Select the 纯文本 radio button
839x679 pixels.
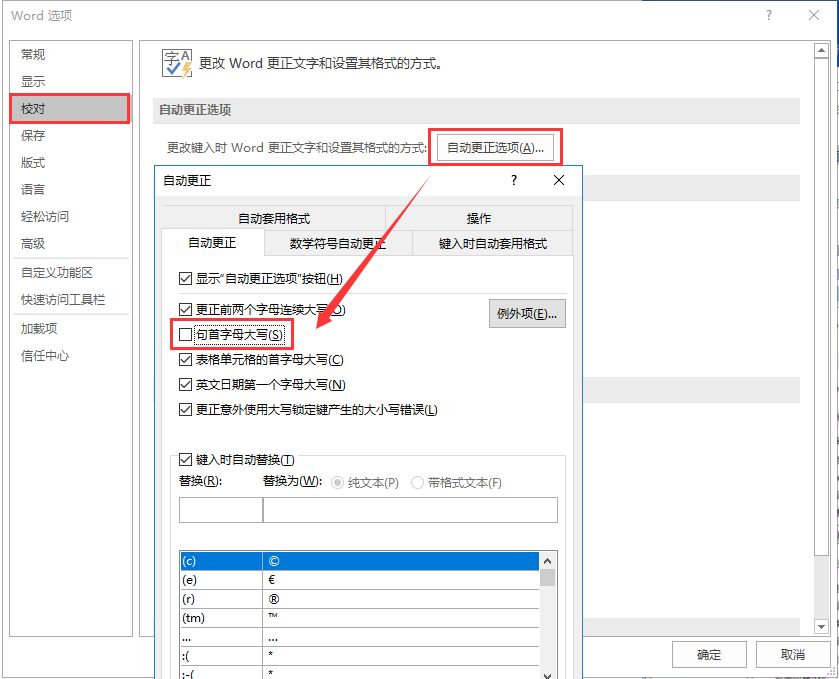337,483
